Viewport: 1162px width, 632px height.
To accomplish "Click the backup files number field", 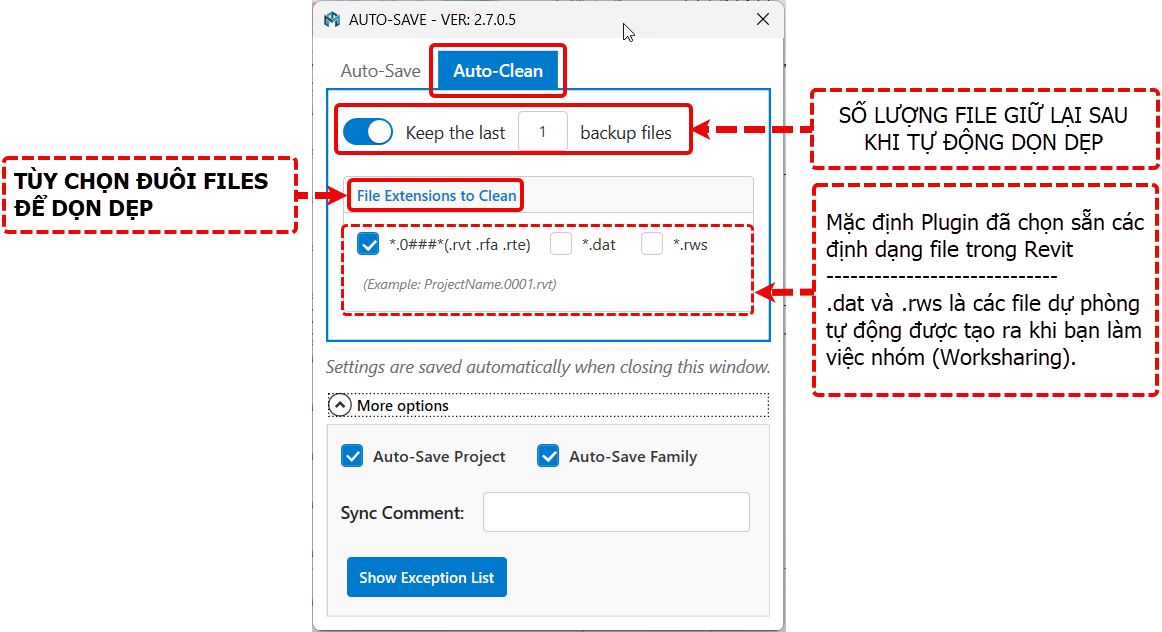I will click(542, 133).
